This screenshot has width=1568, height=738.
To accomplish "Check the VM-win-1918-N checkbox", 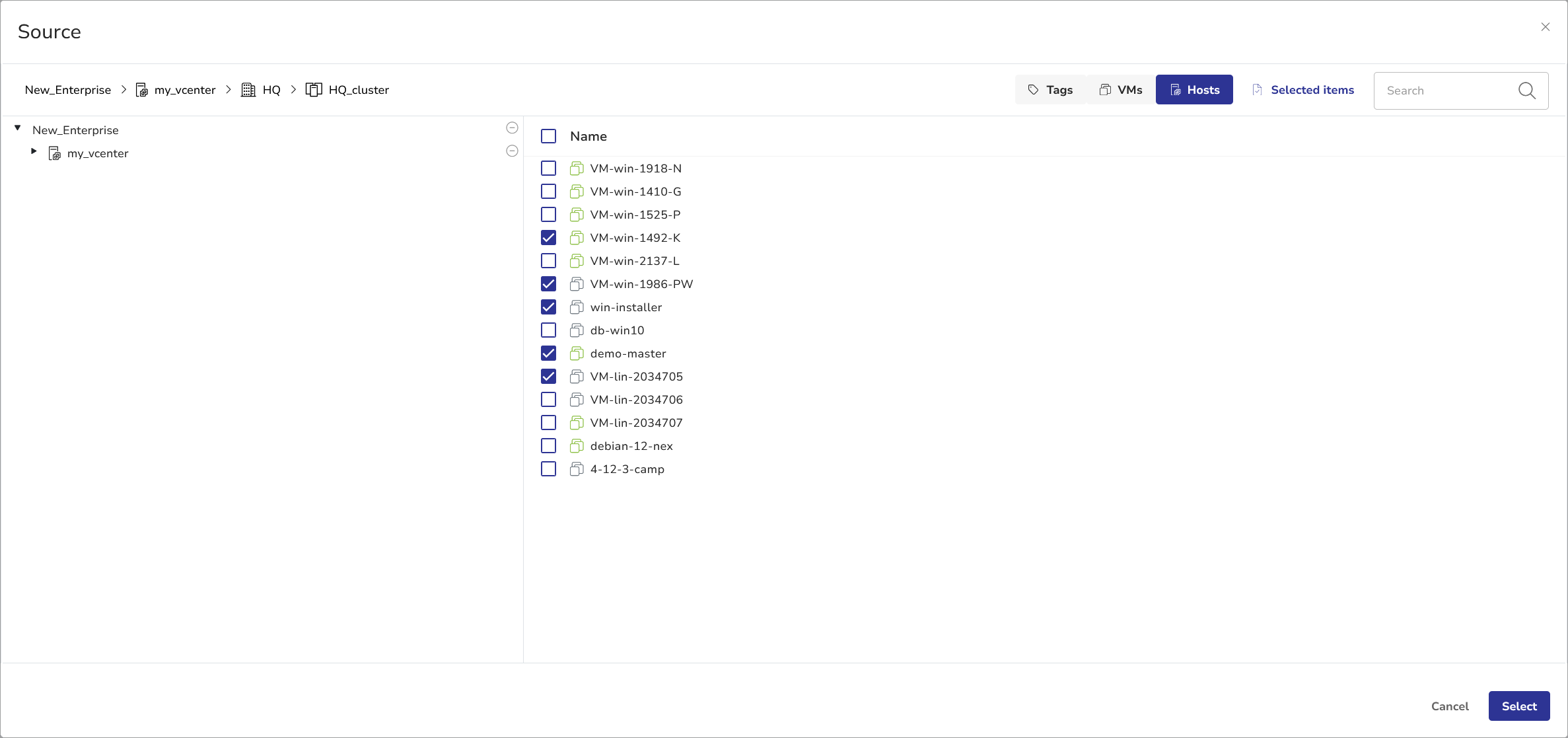I will click(x=548, y=168).
